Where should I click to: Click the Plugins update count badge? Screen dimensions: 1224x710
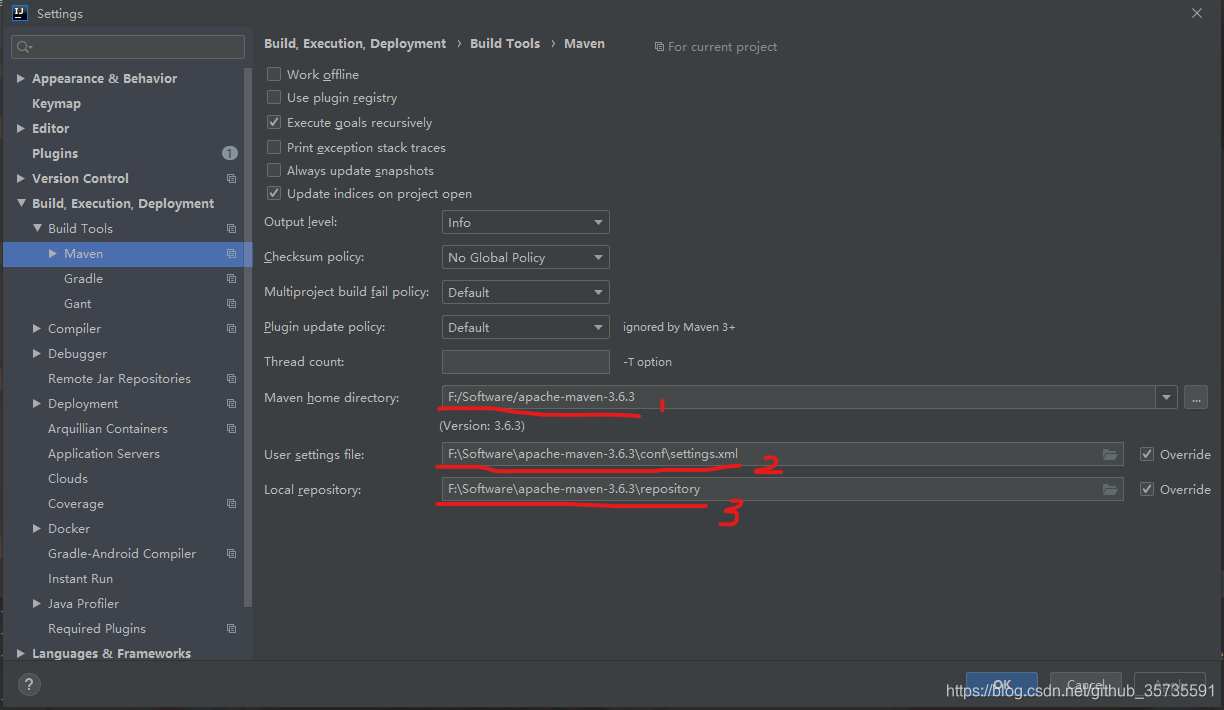click(230, 153)
